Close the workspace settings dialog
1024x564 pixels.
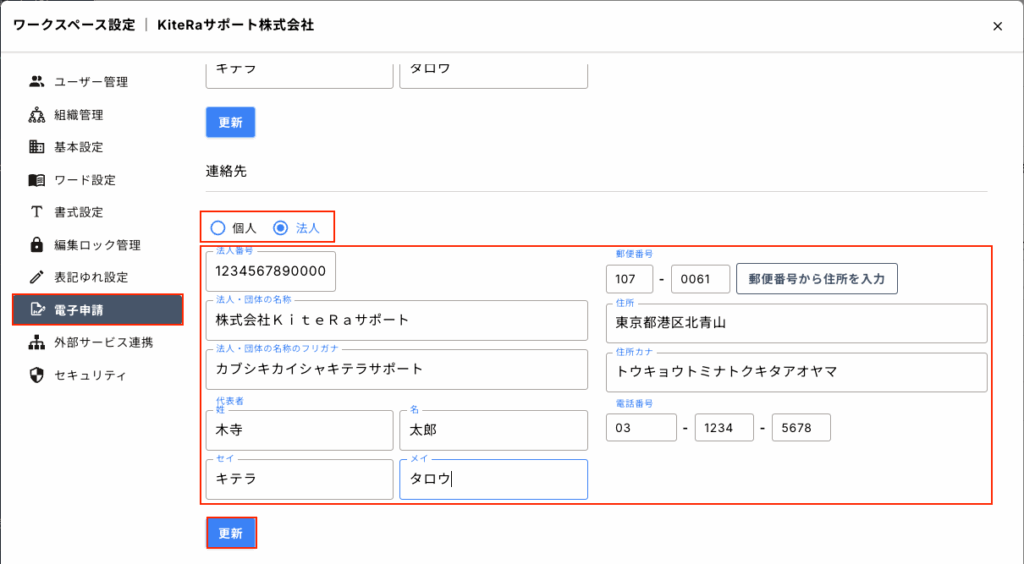click(x=997, y=26)
